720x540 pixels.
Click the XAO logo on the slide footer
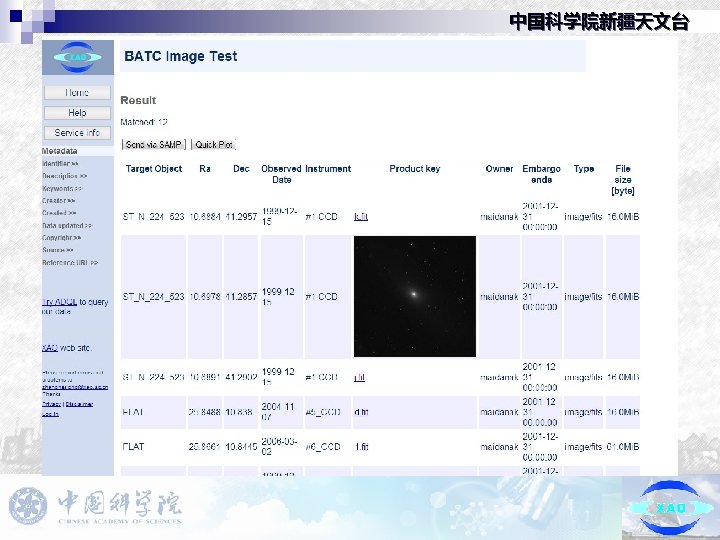[x=670, y=507]
